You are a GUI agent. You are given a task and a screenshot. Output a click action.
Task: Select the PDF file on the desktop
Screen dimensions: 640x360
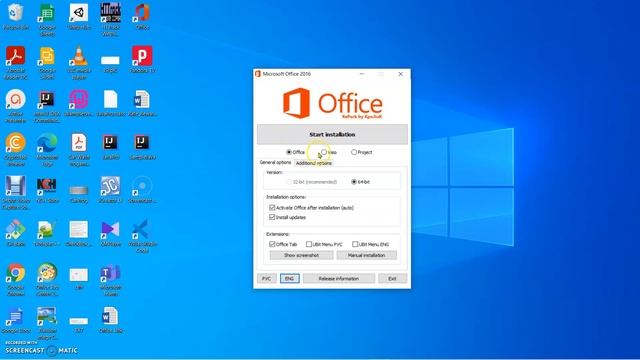[79, 149]
